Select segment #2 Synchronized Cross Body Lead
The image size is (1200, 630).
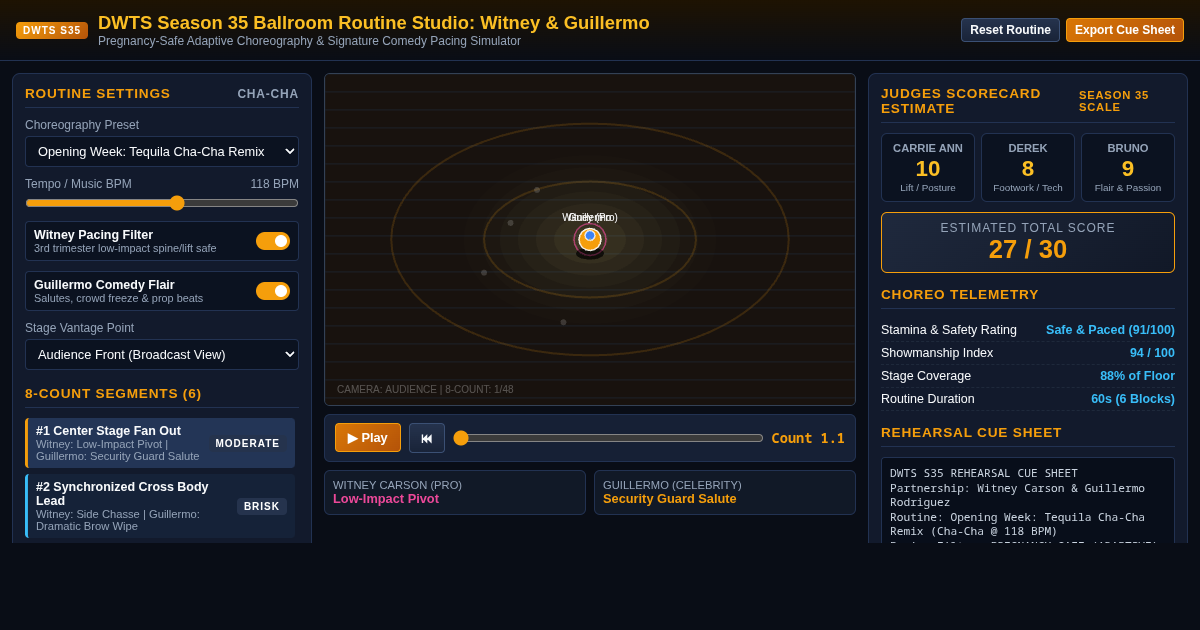click(160, 506)
